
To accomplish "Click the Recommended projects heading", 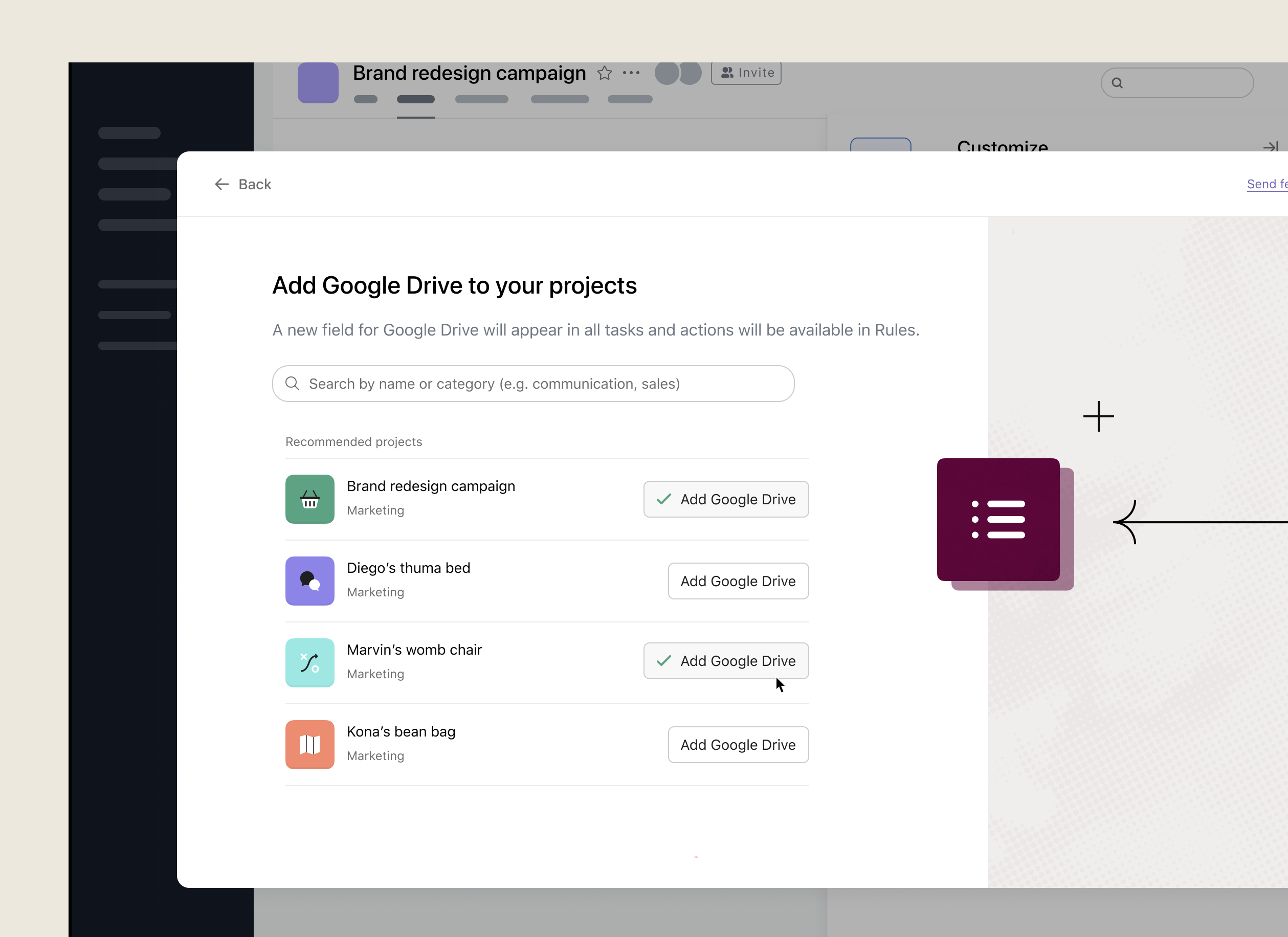I will (x=354, y=442).
